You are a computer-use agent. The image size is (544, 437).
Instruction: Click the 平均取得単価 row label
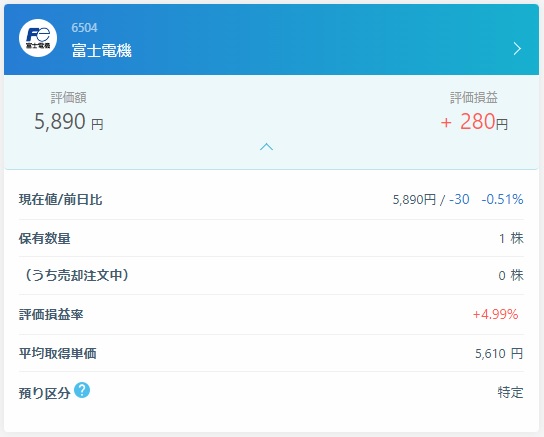[58, 353]
